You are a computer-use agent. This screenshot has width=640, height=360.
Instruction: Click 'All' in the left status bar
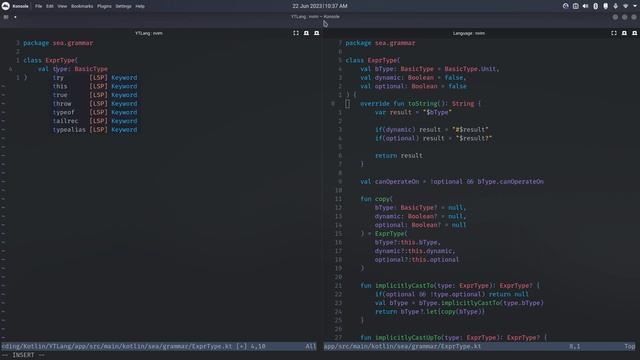click(311, 346)
